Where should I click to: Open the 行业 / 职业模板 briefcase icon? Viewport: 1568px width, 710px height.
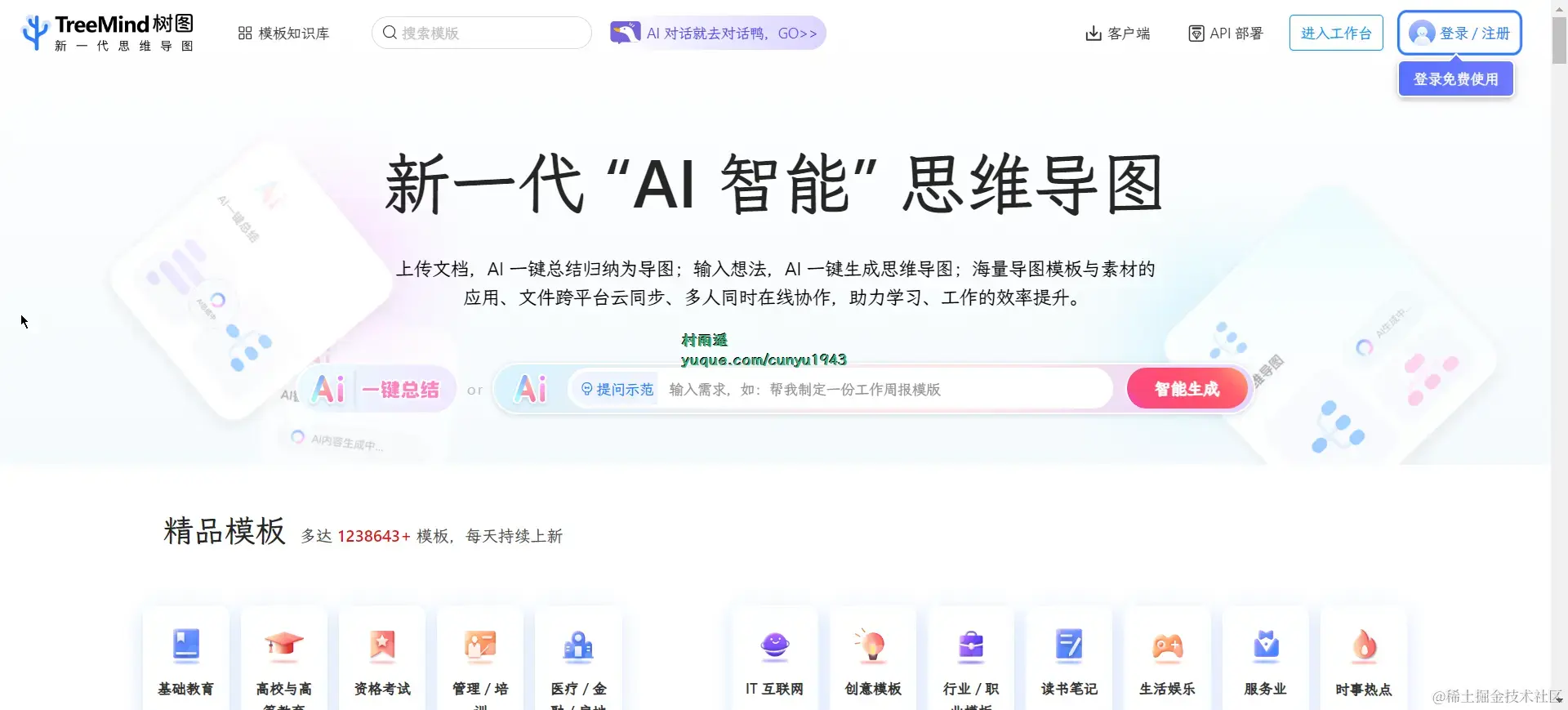[x=971, y=645]
